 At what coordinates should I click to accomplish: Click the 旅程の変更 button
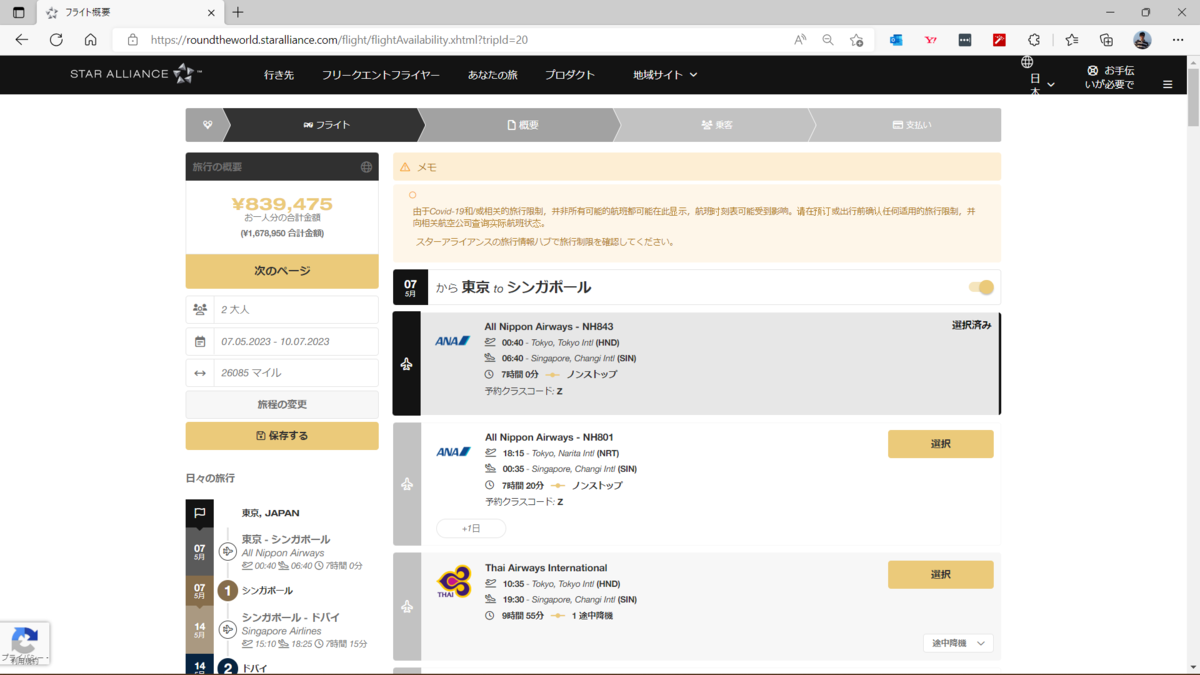pyautogui.click(x=282, y=404)
